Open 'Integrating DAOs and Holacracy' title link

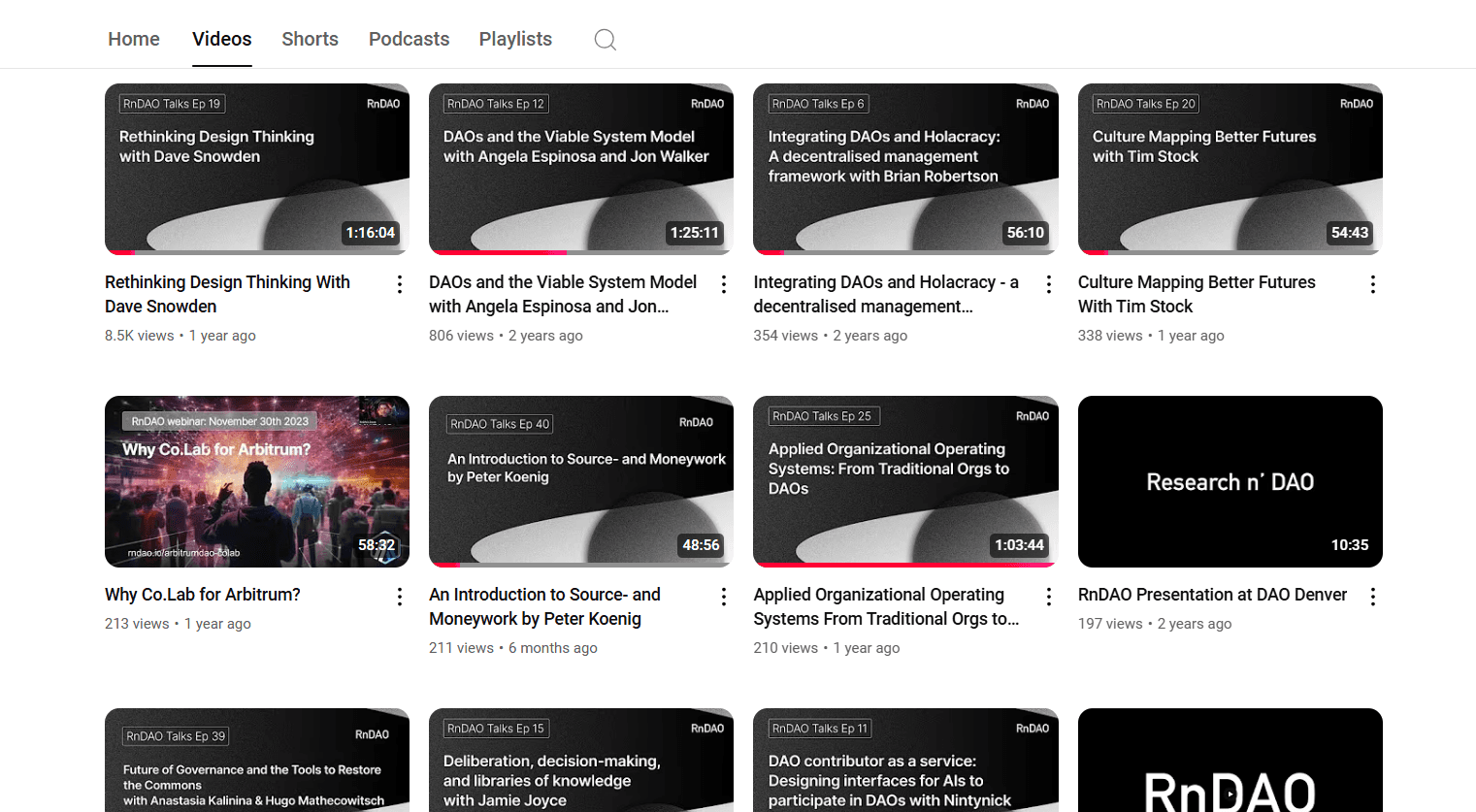pyautogui.click(x=886, y=294)
